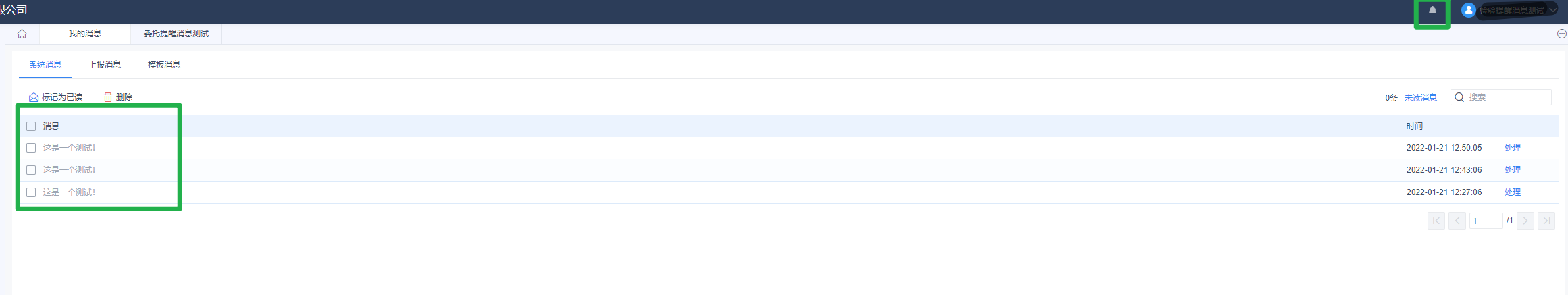Click the red 删除 trash icon
This screenshot has width=1568, height=295.
(x=108, y=98)
